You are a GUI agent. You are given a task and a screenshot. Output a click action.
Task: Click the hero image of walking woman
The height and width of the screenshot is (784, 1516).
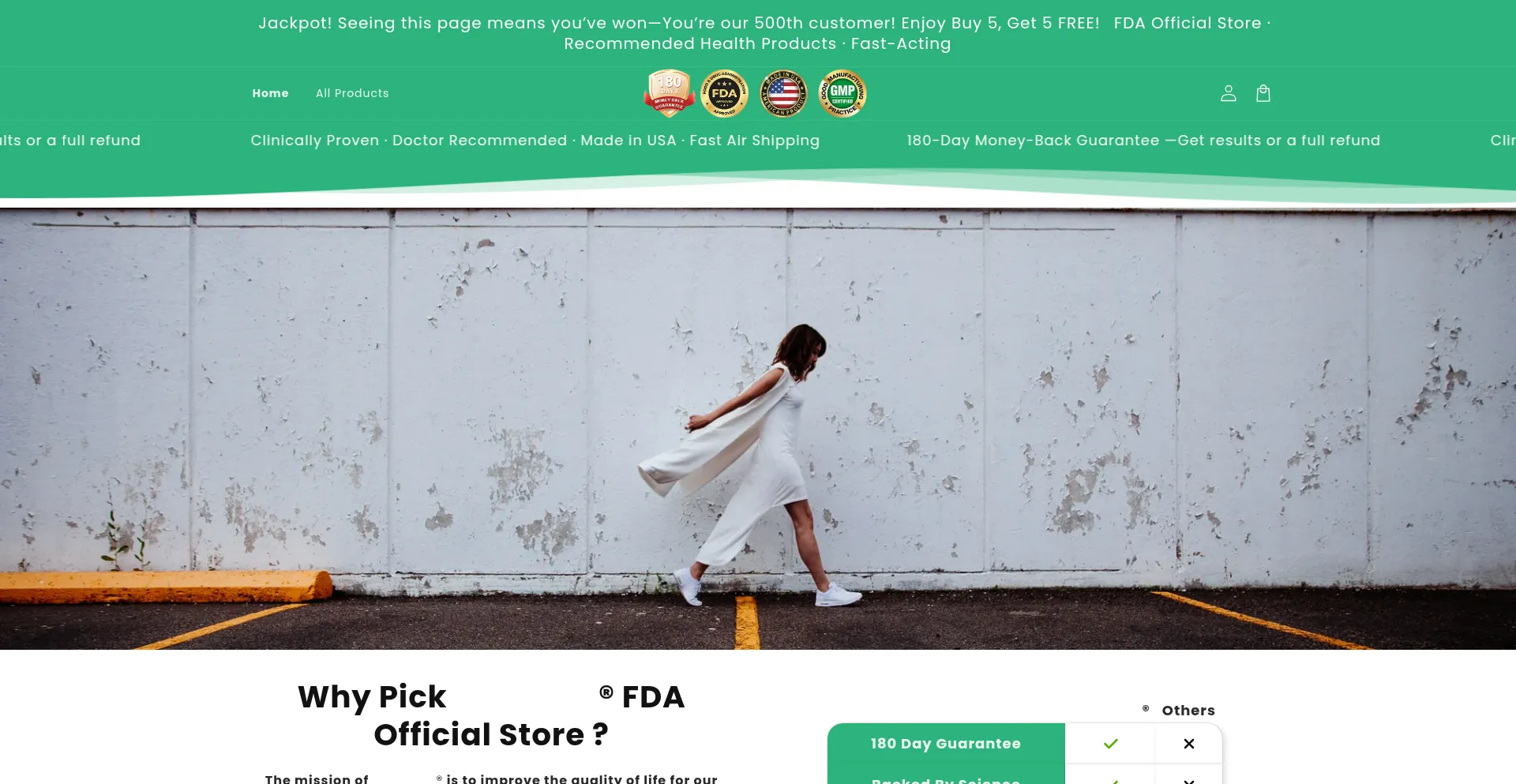click(758, 429)
